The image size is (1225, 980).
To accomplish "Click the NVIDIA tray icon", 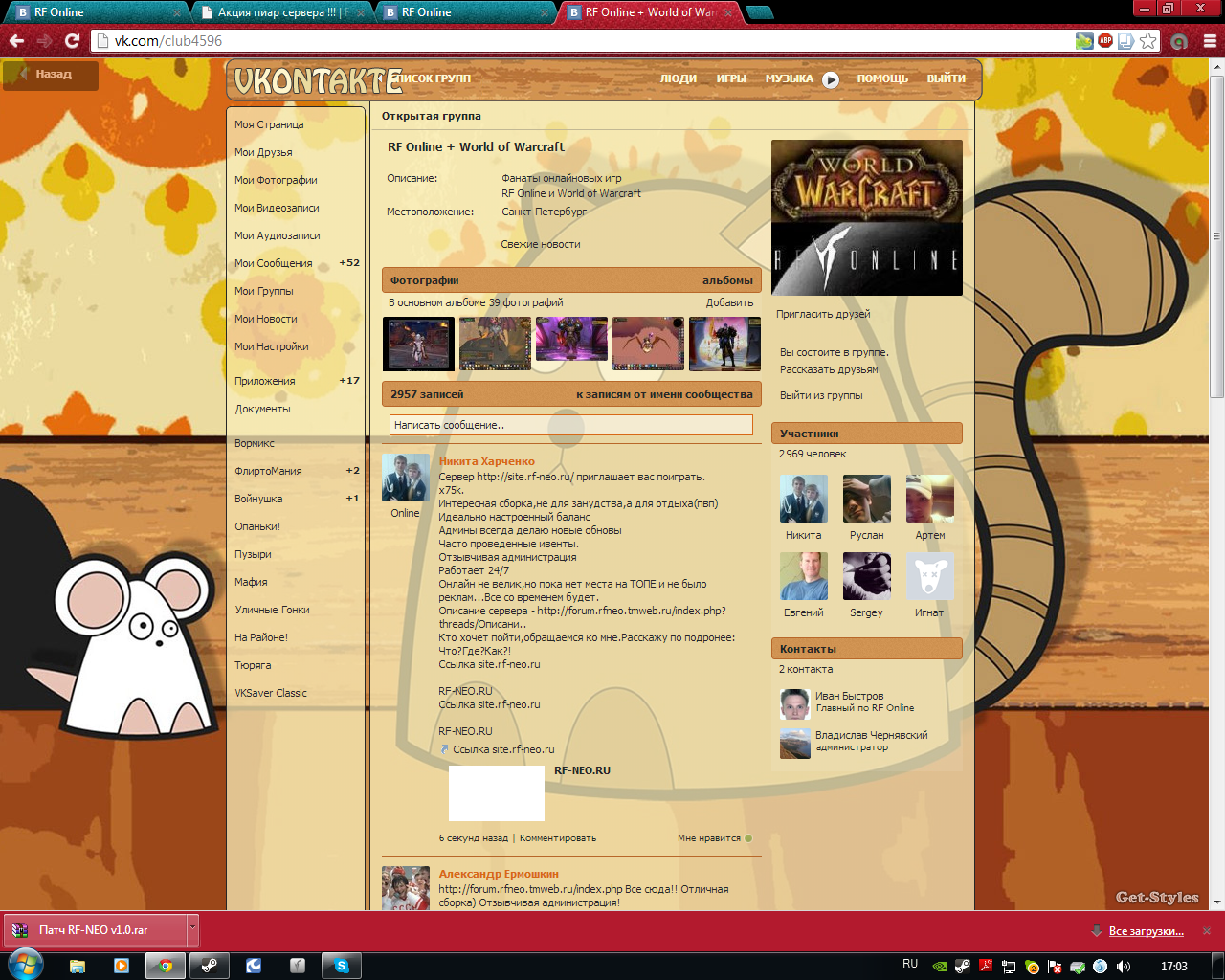I will click(x=939, y=967).
